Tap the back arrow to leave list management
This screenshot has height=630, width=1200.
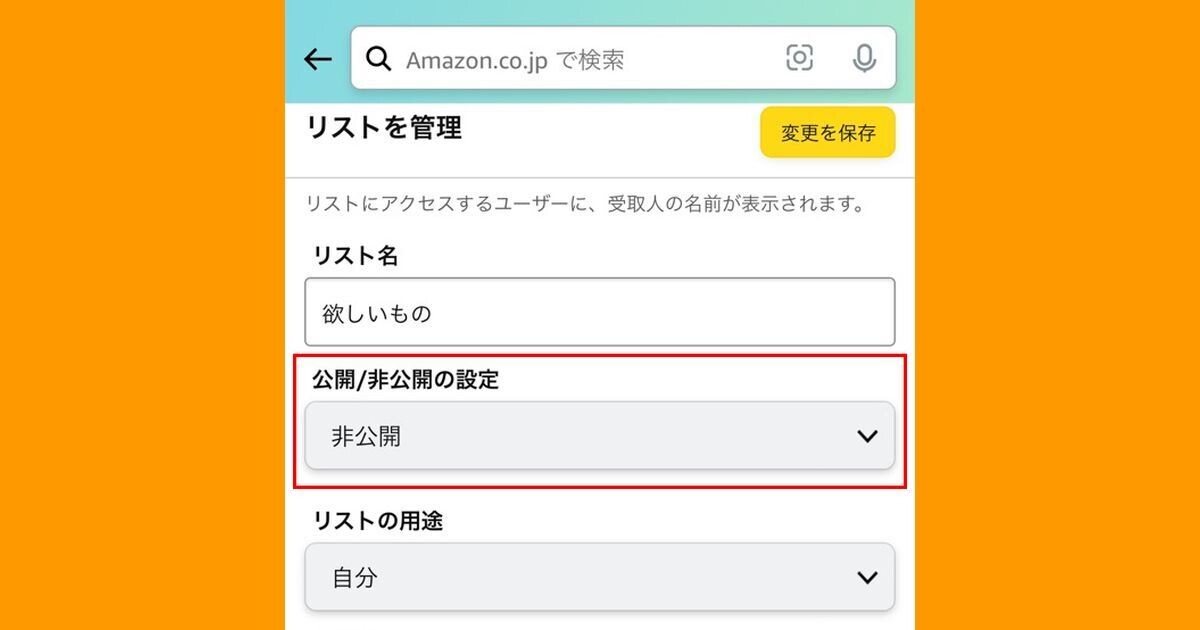point(317,59)
